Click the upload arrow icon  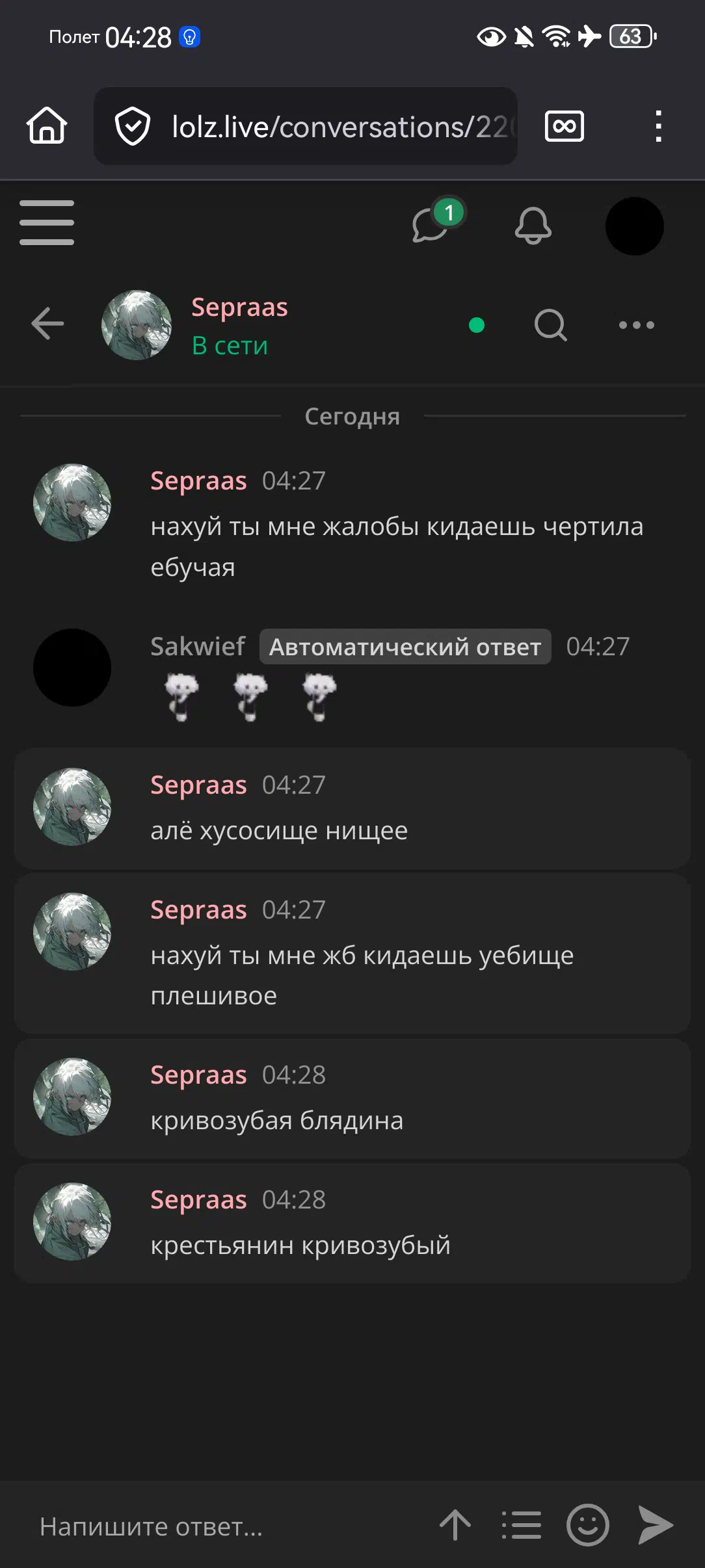coord(455,1525)
